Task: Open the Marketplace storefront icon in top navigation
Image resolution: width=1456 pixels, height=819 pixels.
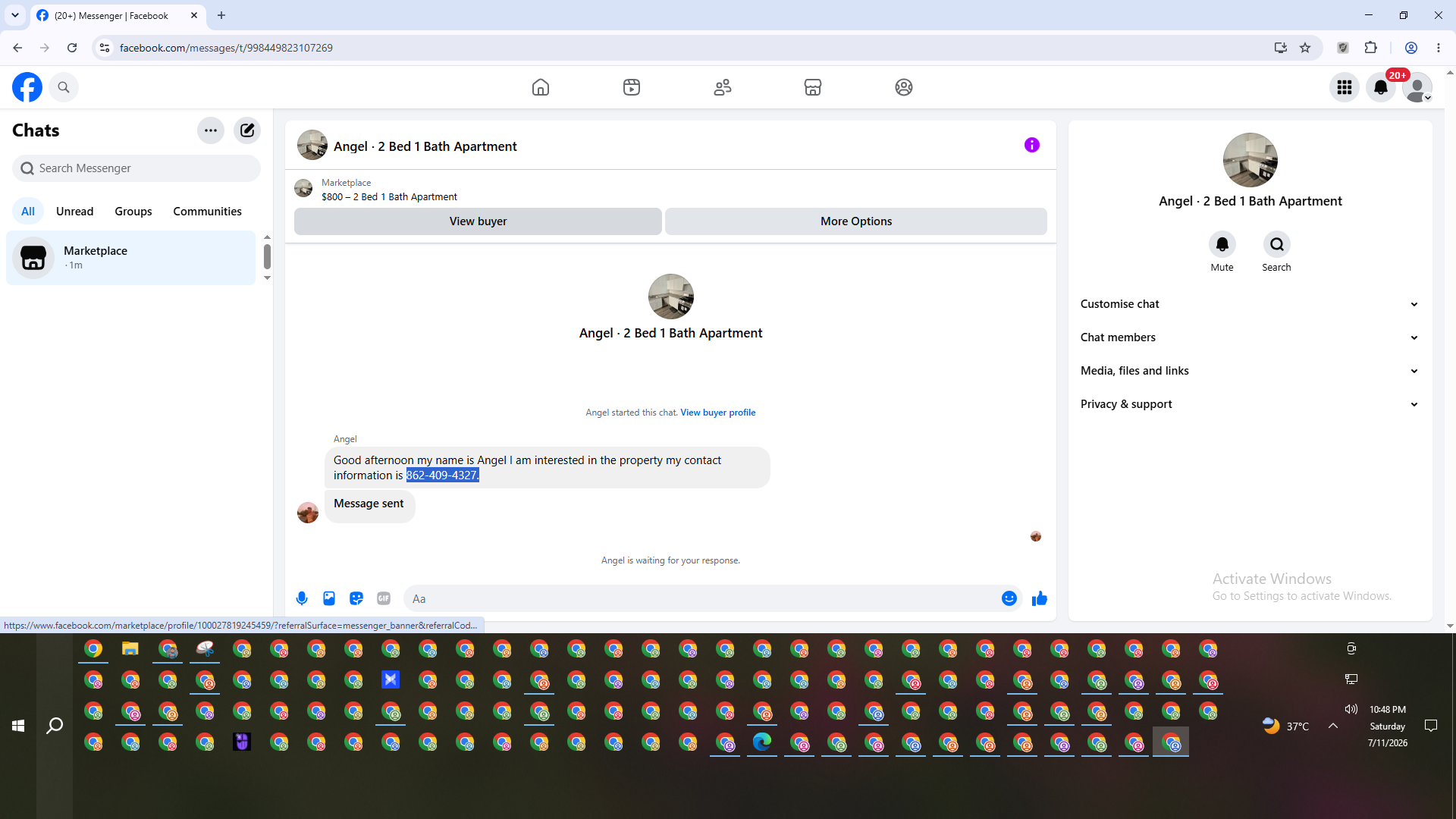Action: pyautogui.click(x=813, y=87)
